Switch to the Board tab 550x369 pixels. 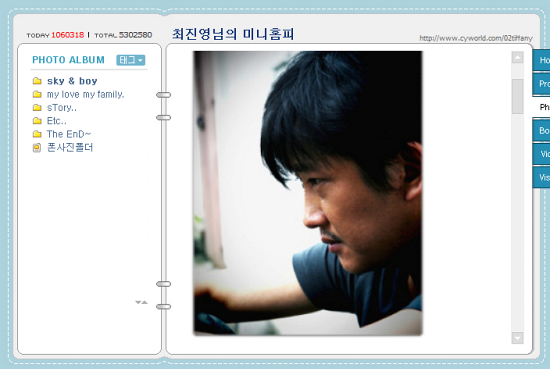point(541,130)
